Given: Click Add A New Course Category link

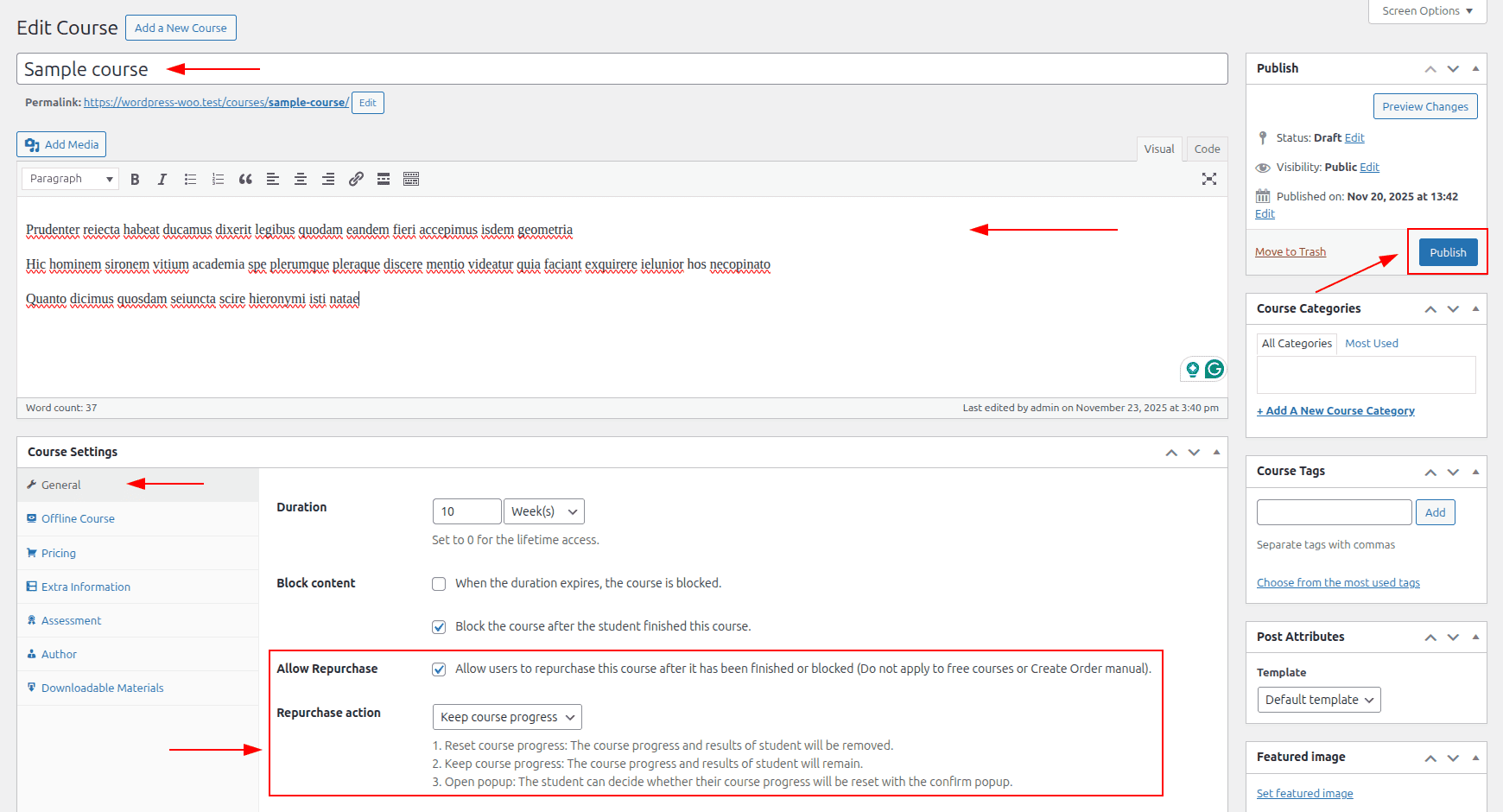Looking at the screenshot, I should [x=1335, y=411].
